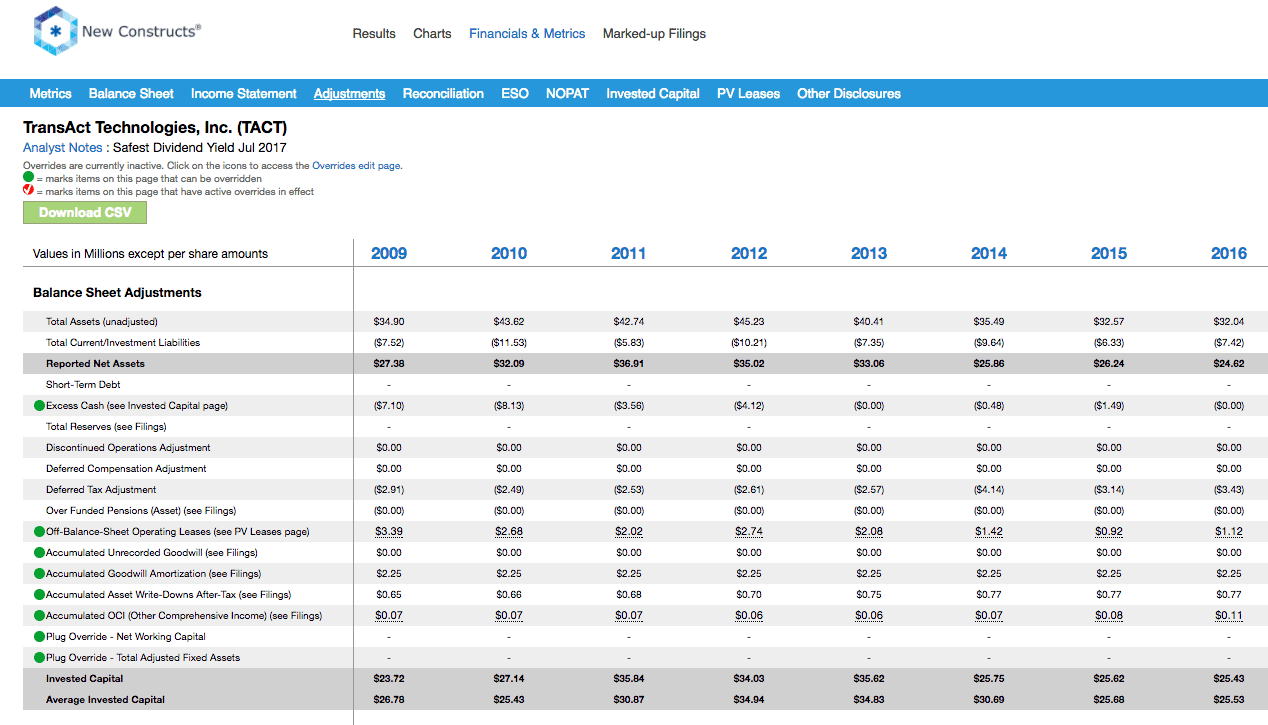The height and width of the screenshot is (725, 1268).
Task: Click the Deferred Tax Adjustment row label
Action: (x=101, y=490)
